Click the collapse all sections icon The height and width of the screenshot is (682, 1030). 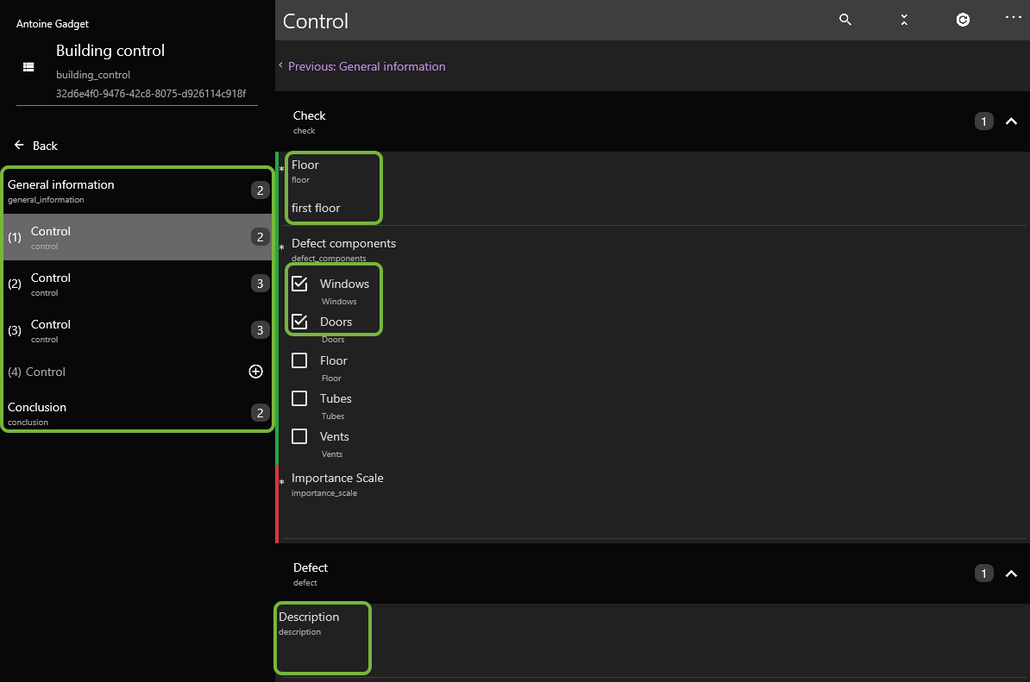click(x=904, y=20)
